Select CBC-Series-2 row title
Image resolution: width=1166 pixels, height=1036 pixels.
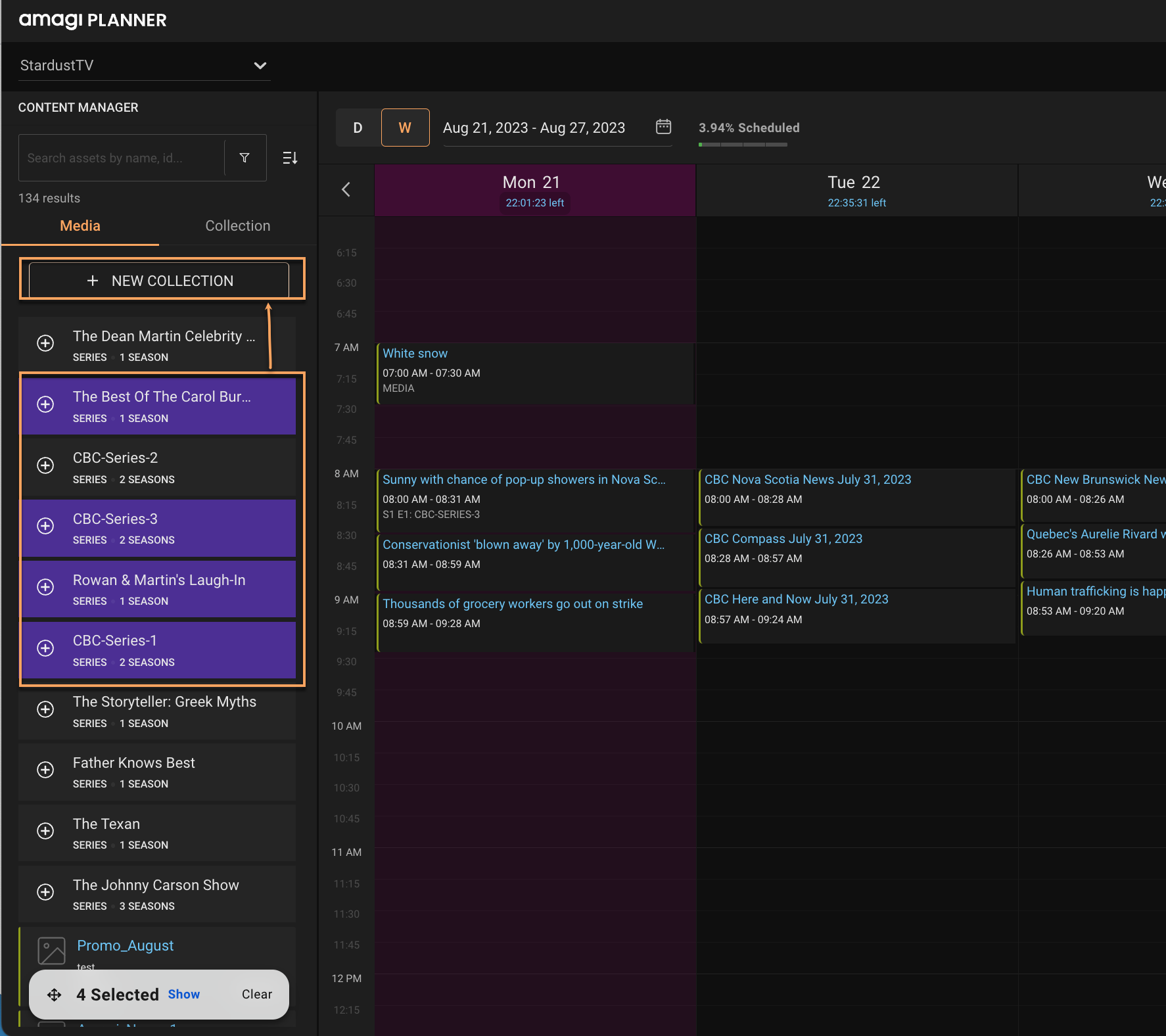115,458
